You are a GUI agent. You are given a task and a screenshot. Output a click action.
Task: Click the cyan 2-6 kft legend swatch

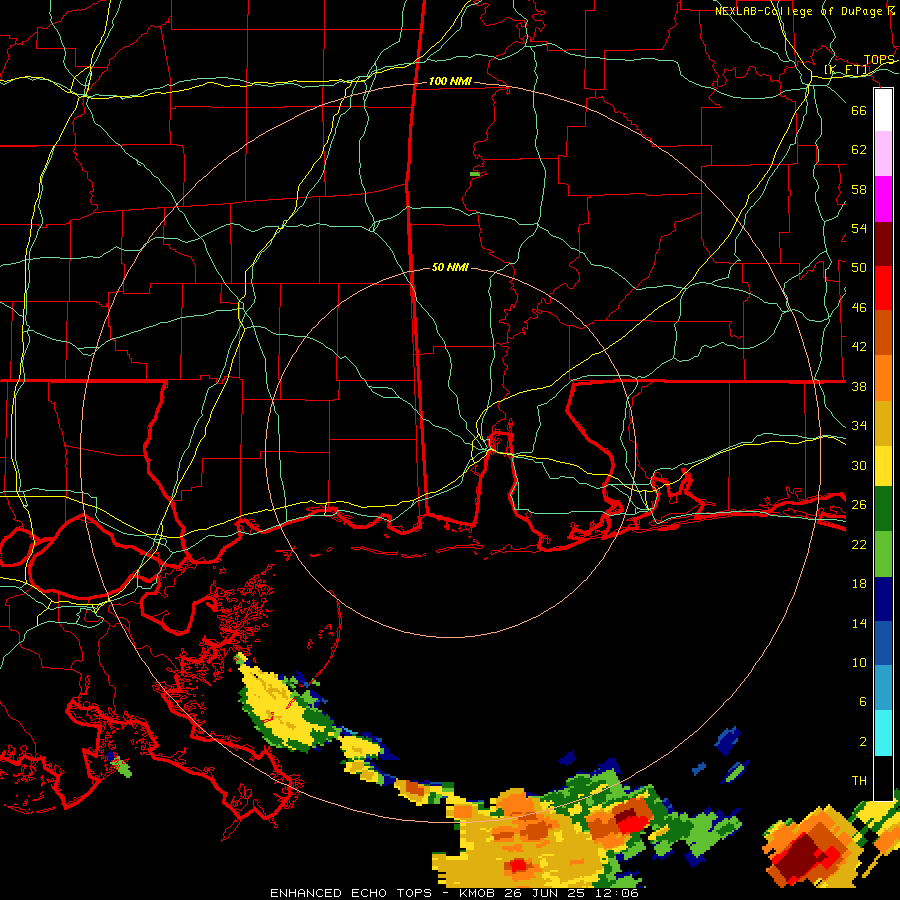tap(883, 733)
